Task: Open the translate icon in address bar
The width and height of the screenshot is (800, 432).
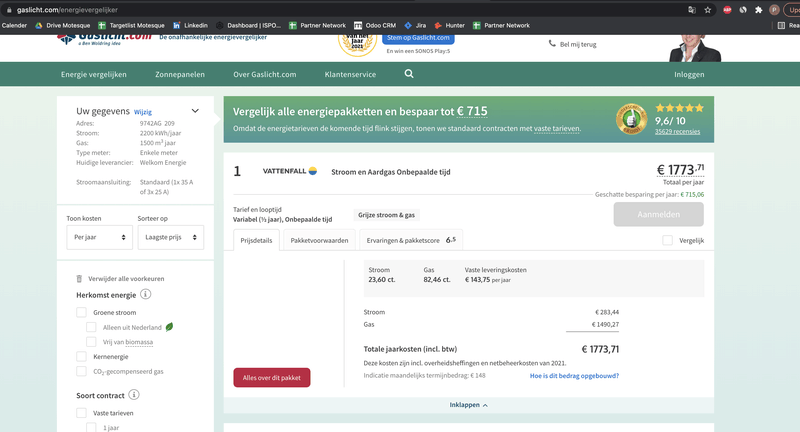Action: click(x=692, y=10)
